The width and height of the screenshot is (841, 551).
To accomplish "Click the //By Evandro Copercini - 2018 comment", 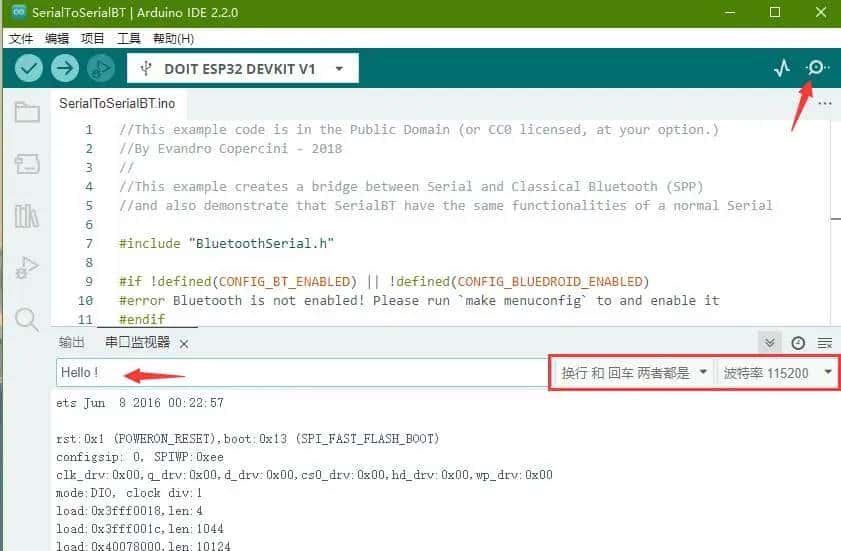I will pos(230,149).
